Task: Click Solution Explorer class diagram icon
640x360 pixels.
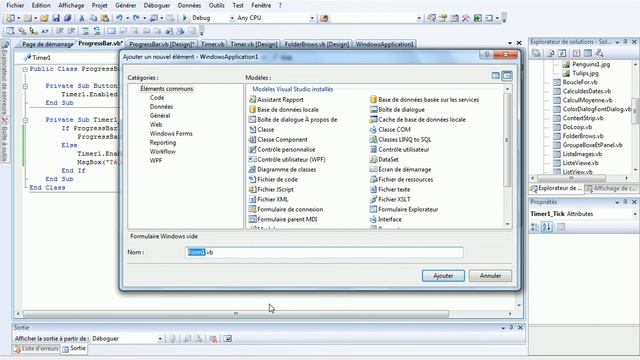Action: point(599,53)
